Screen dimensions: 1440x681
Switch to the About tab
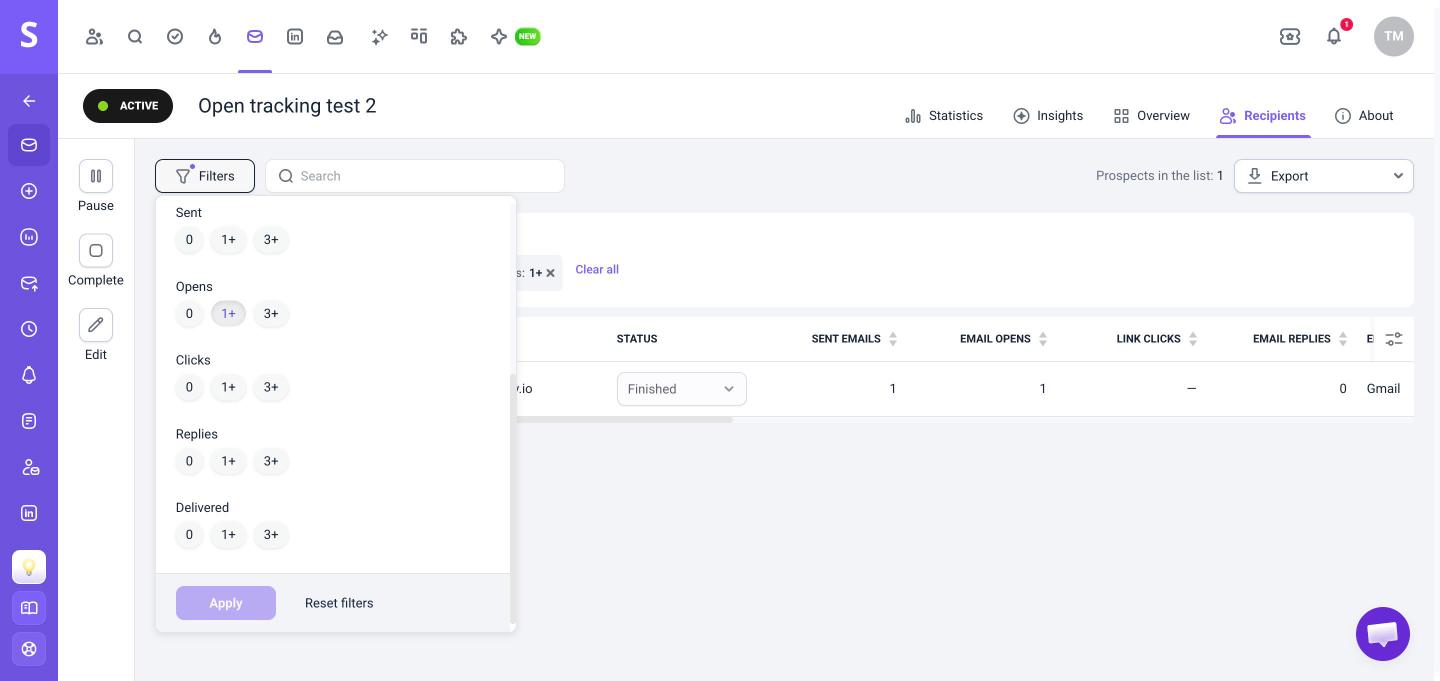1364,116
